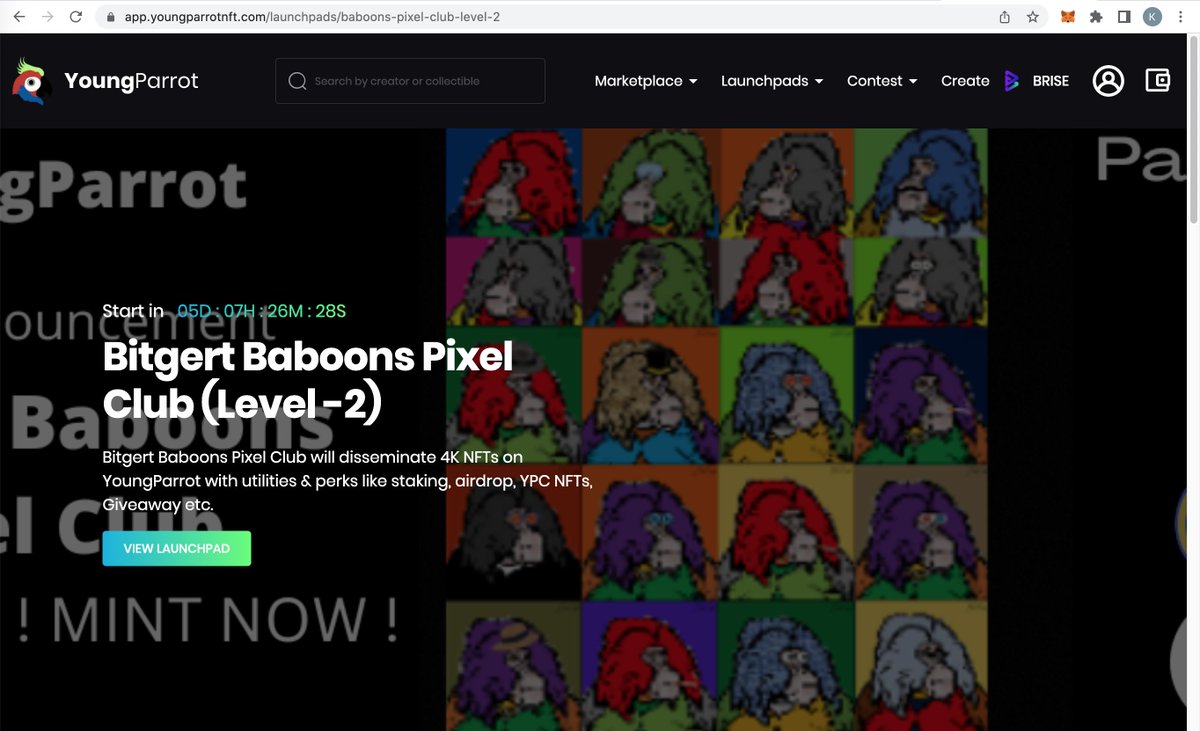Click the YoungParrot brand name
This screenshot has height=731, width=1200.
tap(131, 81)
